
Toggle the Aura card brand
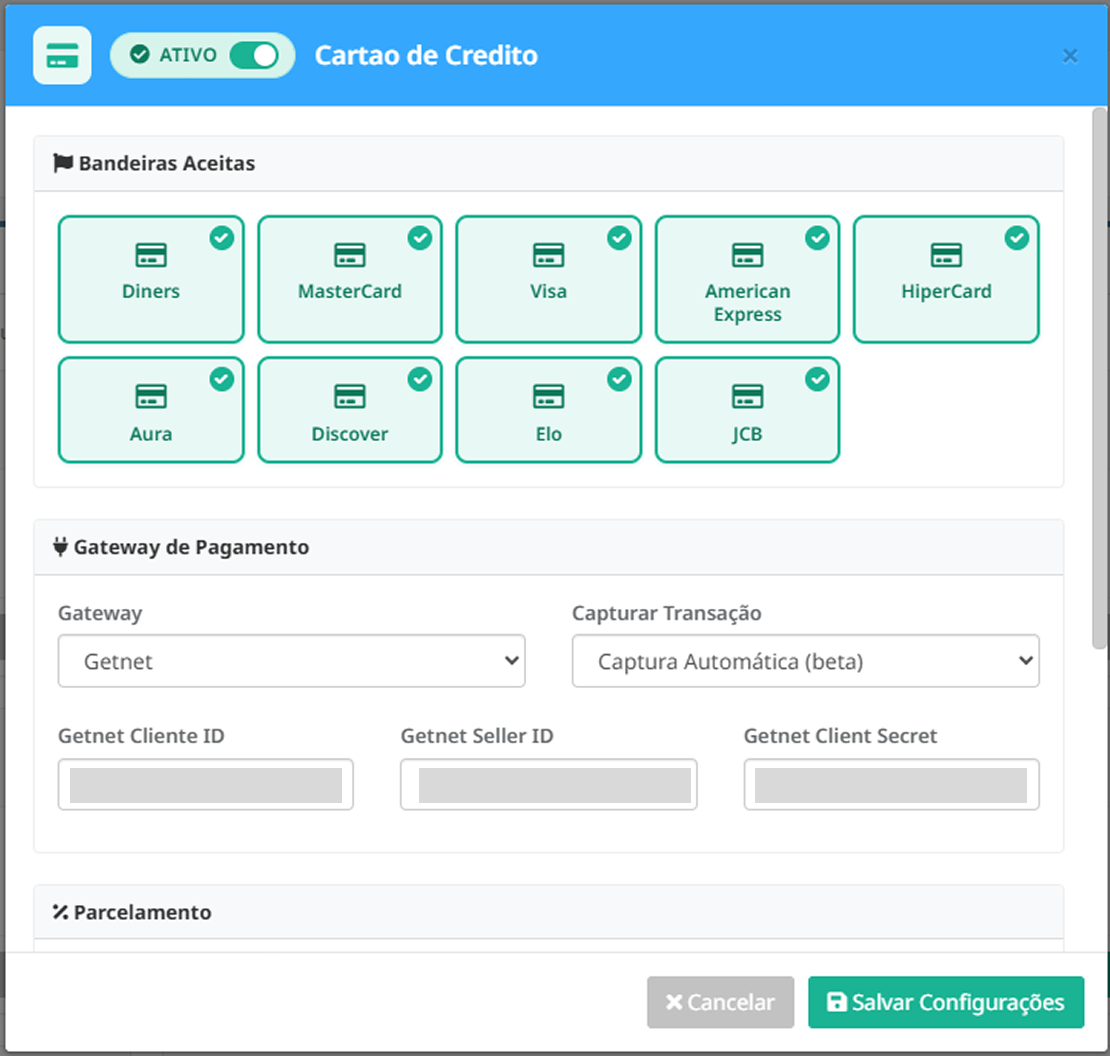pyautogui.click(x=151, y=410)
